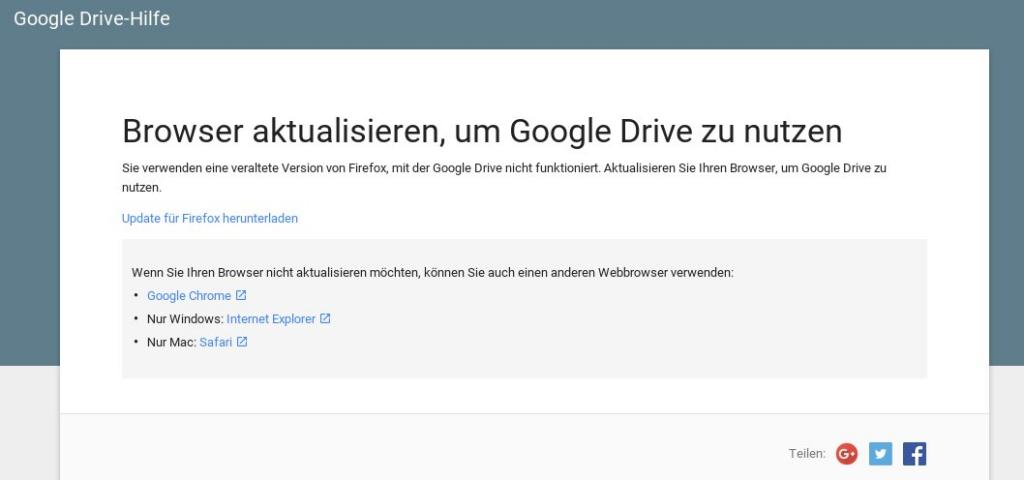Click the Google+ share icon
Viewport: 1024px width, 480px height.
coord(847,454)
